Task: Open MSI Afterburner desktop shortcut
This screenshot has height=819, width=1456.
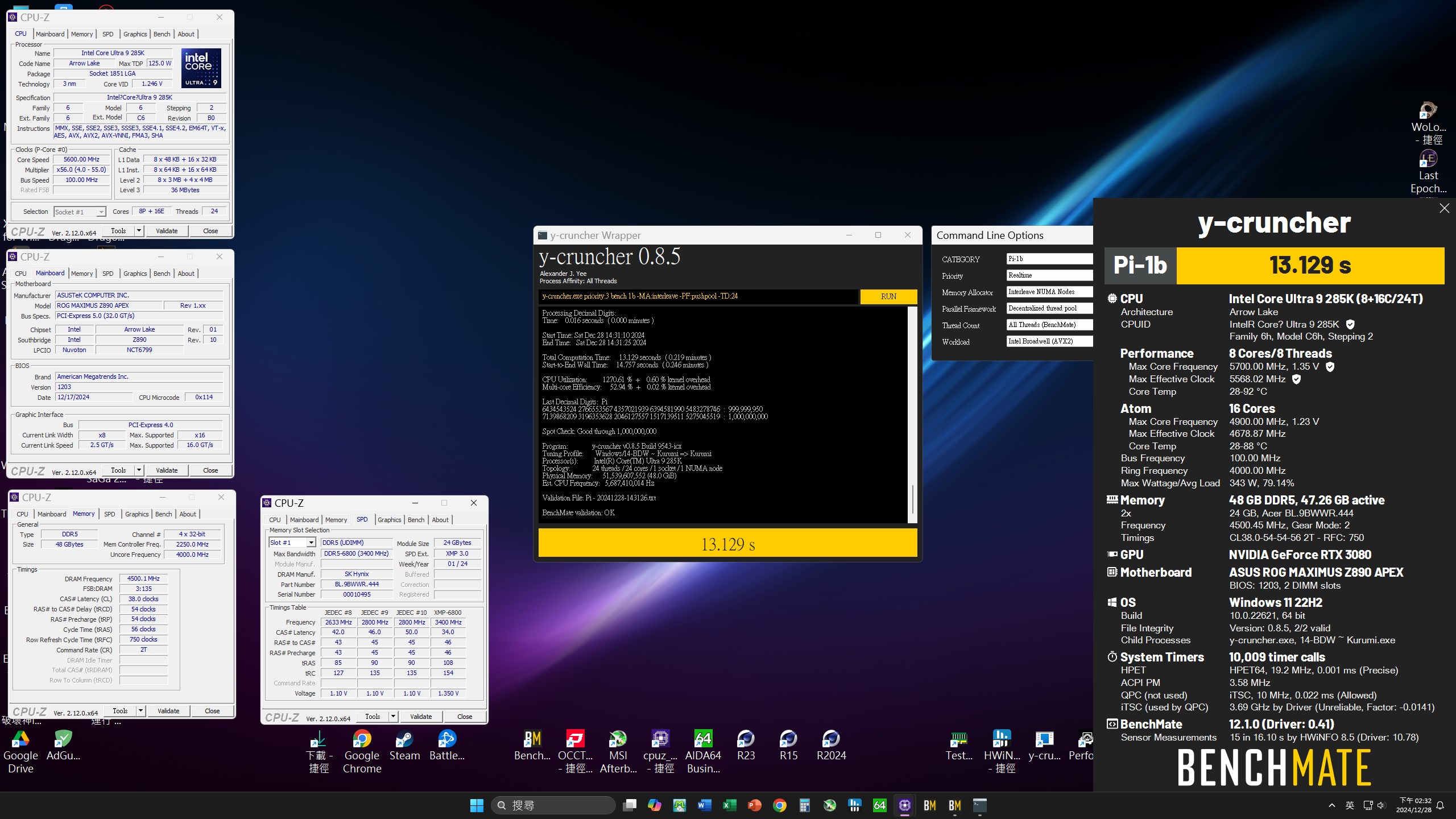Action: [x=618, y=752]
